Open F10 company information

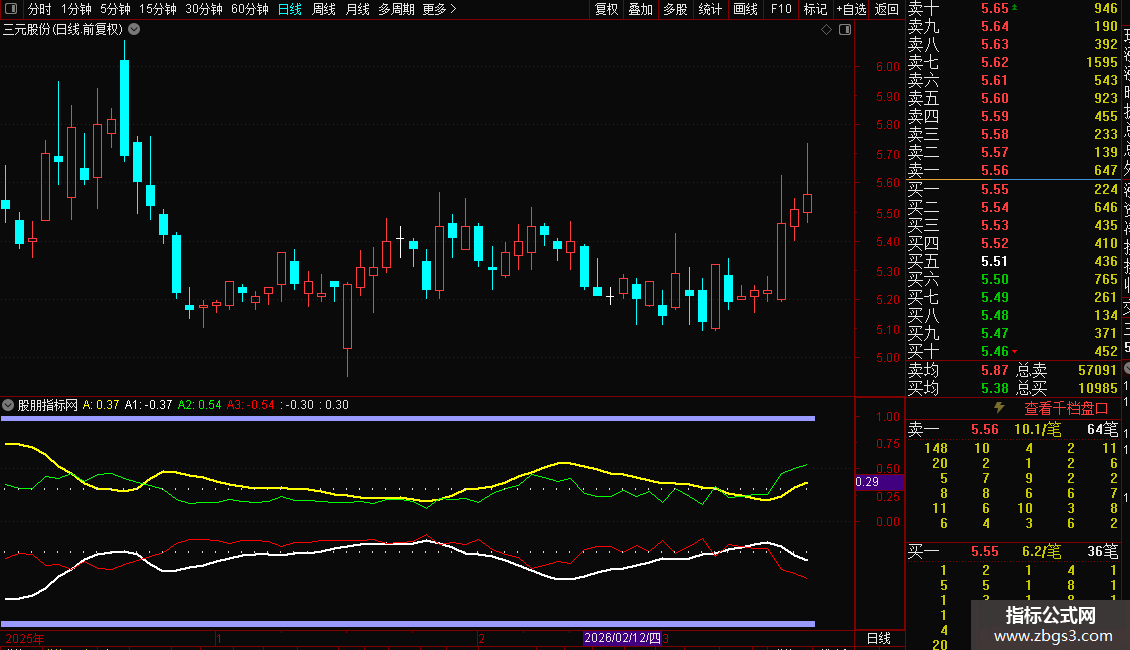tap(781, 9)
